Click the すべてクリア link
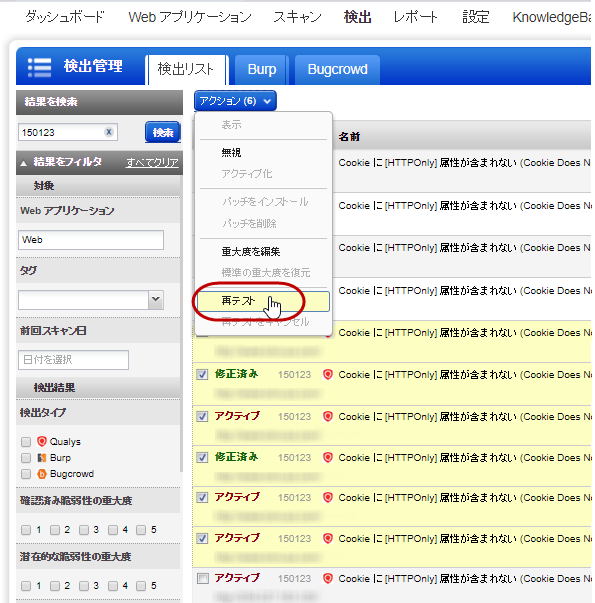This screenshot has width=595, height=603. (x=152, y=163)
